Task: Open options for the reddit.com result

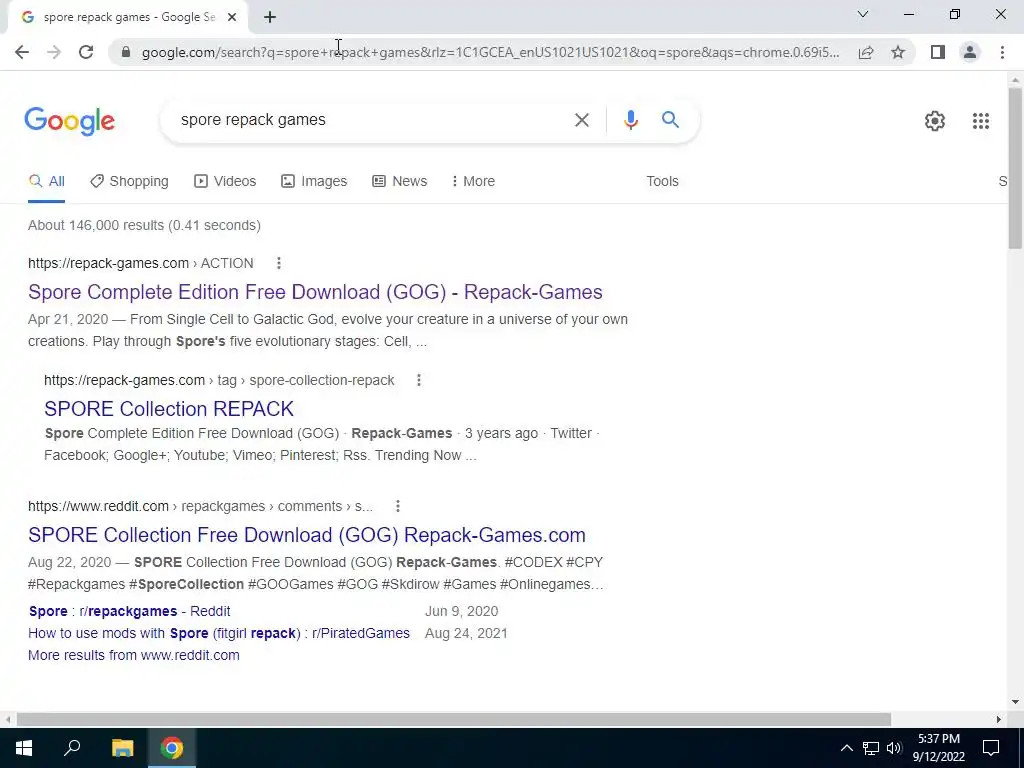Action: click(x=398, y=506)
